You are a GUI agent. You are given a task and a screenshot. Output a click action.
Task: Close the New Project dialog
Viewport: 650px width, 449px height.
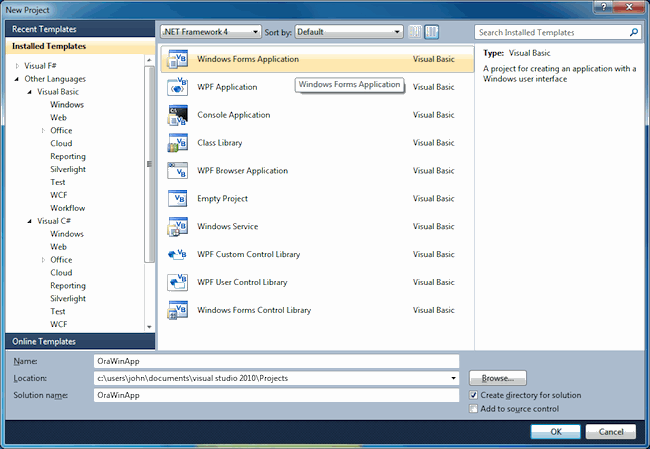pos(629,7)
